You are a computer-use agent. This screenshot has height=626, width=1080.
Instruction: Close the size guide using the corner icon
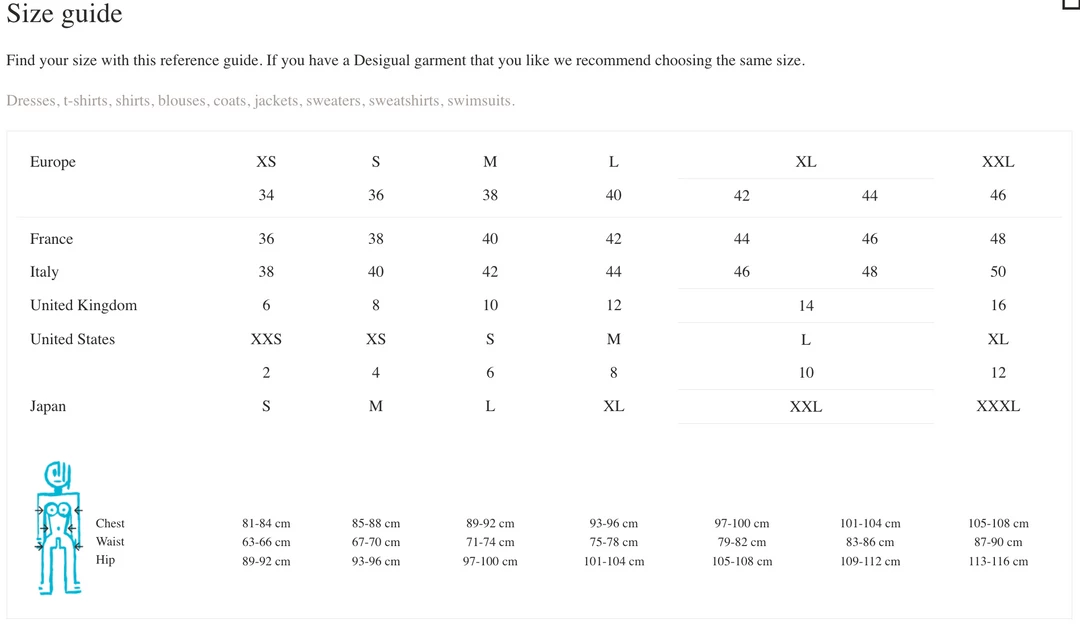pos(1071,4)
